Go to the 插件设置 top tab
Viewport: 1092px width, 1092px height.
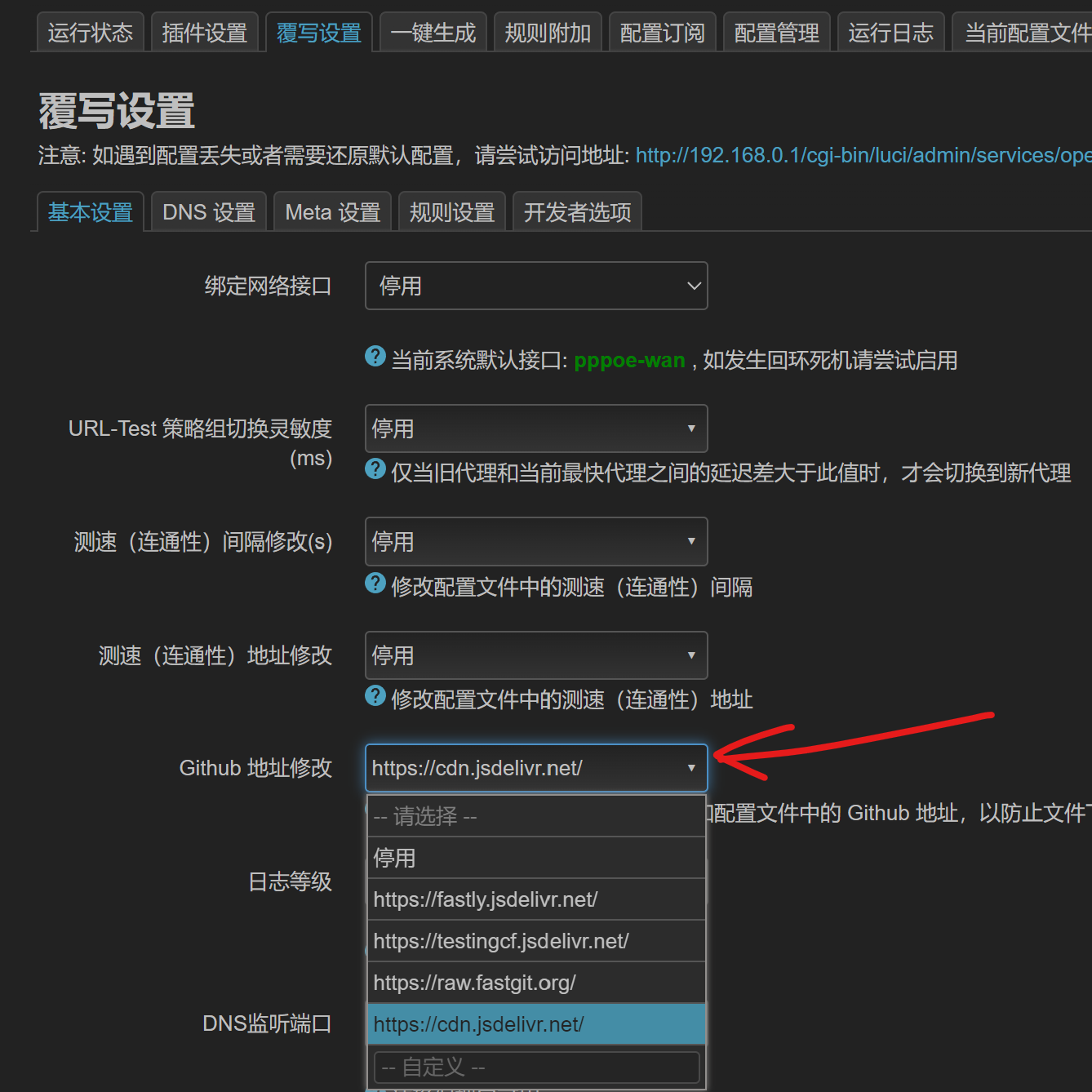204,33
